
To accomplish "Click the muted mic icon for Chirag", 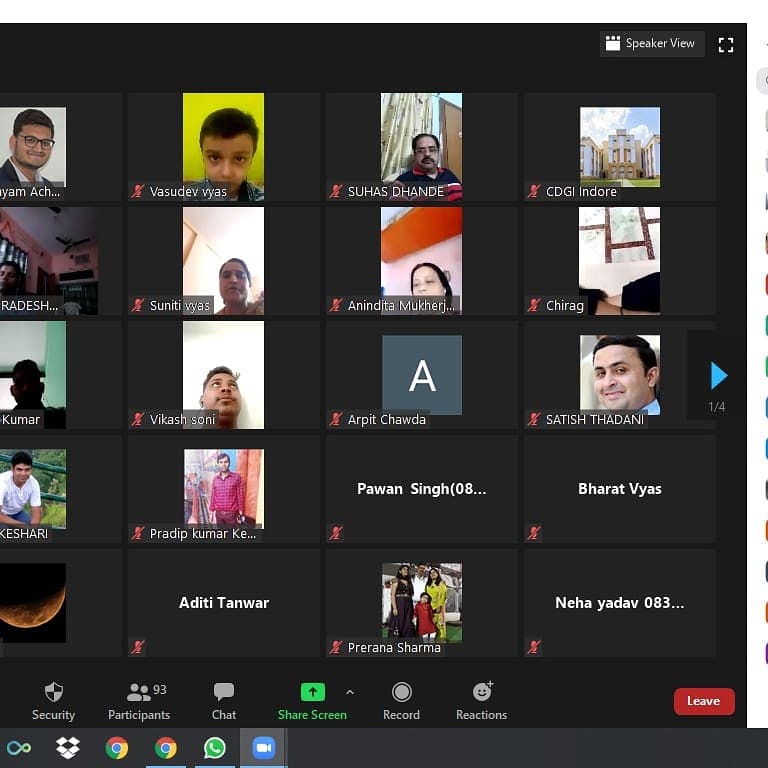I will [x=534, y=305].
